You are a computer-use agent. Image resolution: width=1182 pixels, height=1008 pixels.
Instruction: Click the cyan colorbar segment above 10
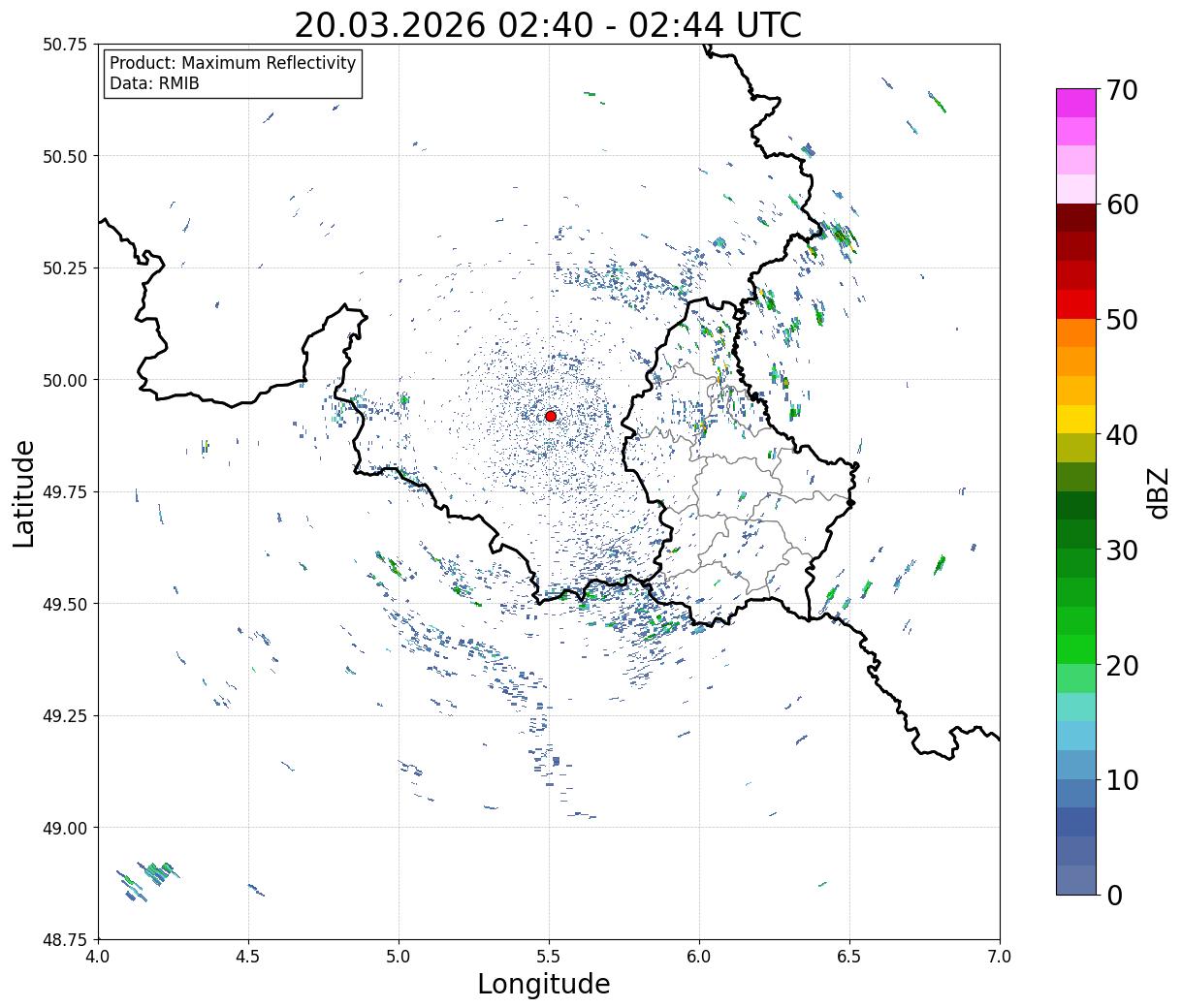coord(1076,736)
